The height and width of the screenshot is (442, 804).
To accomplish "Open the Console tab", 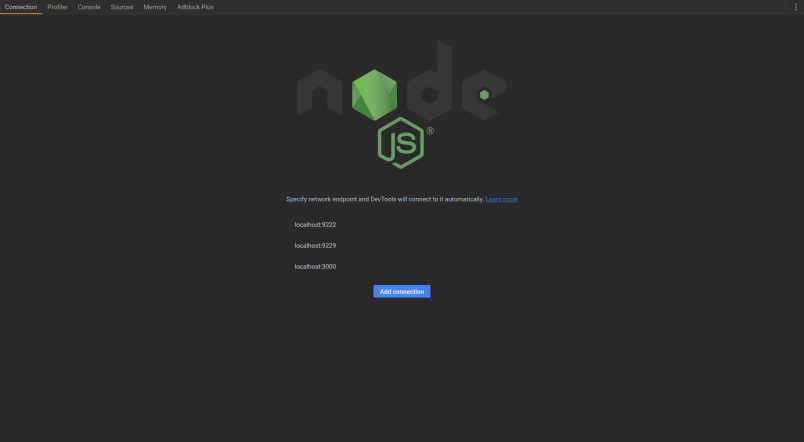I will pyautogui.click(x=89, y=7).
